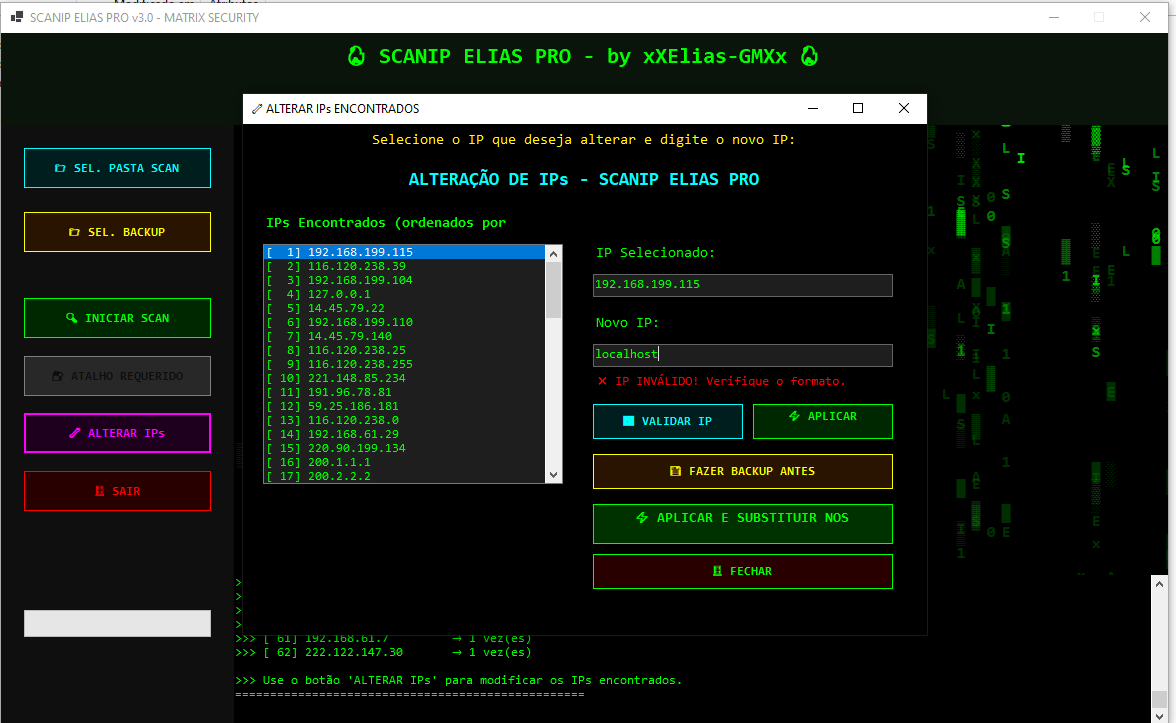This screenshot has width=1176, height=723.
Task: Select list row 200.1.1.1
Action: 404,462
